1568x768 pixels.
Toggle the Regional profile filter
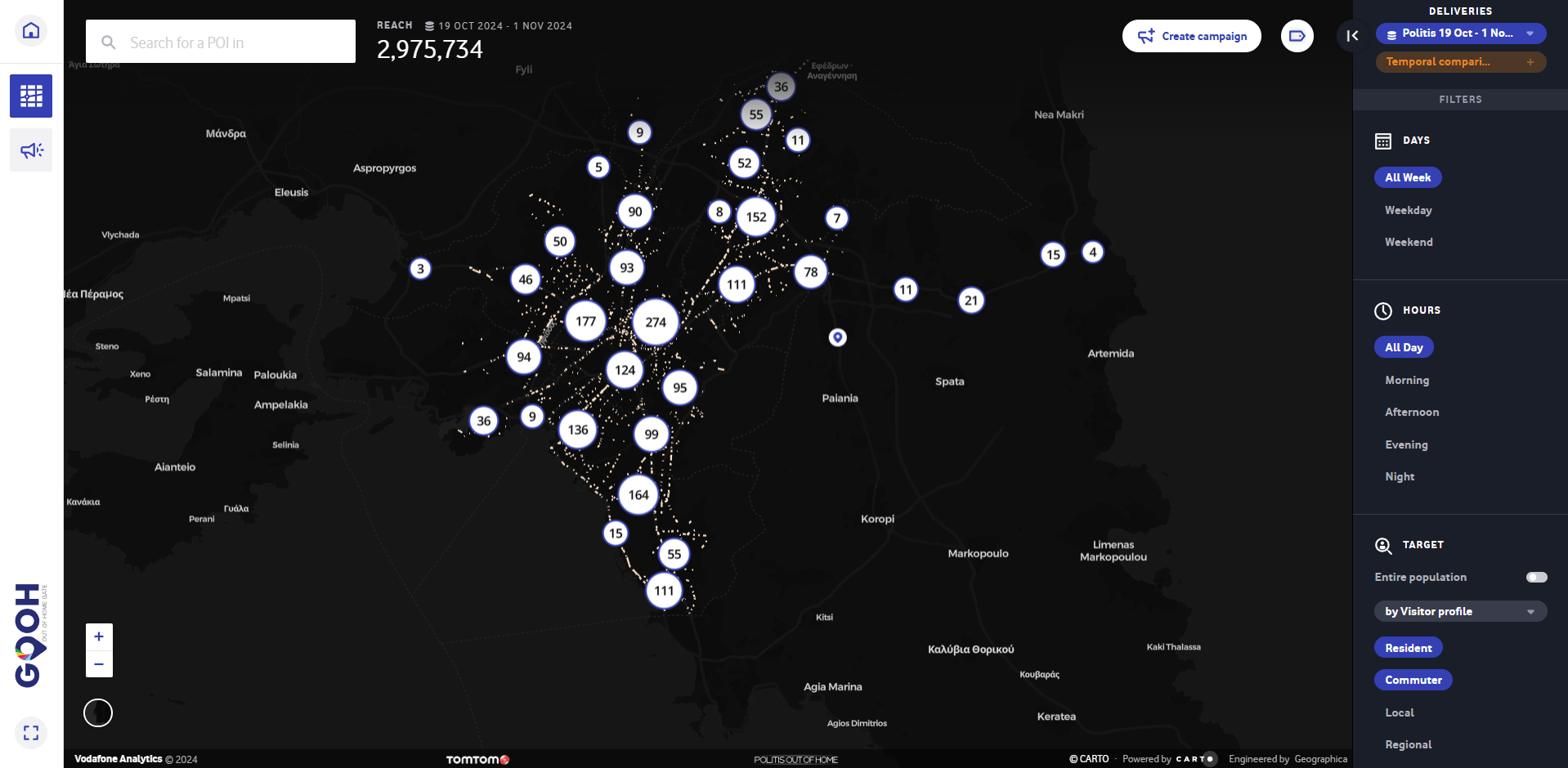[1408, 744]
